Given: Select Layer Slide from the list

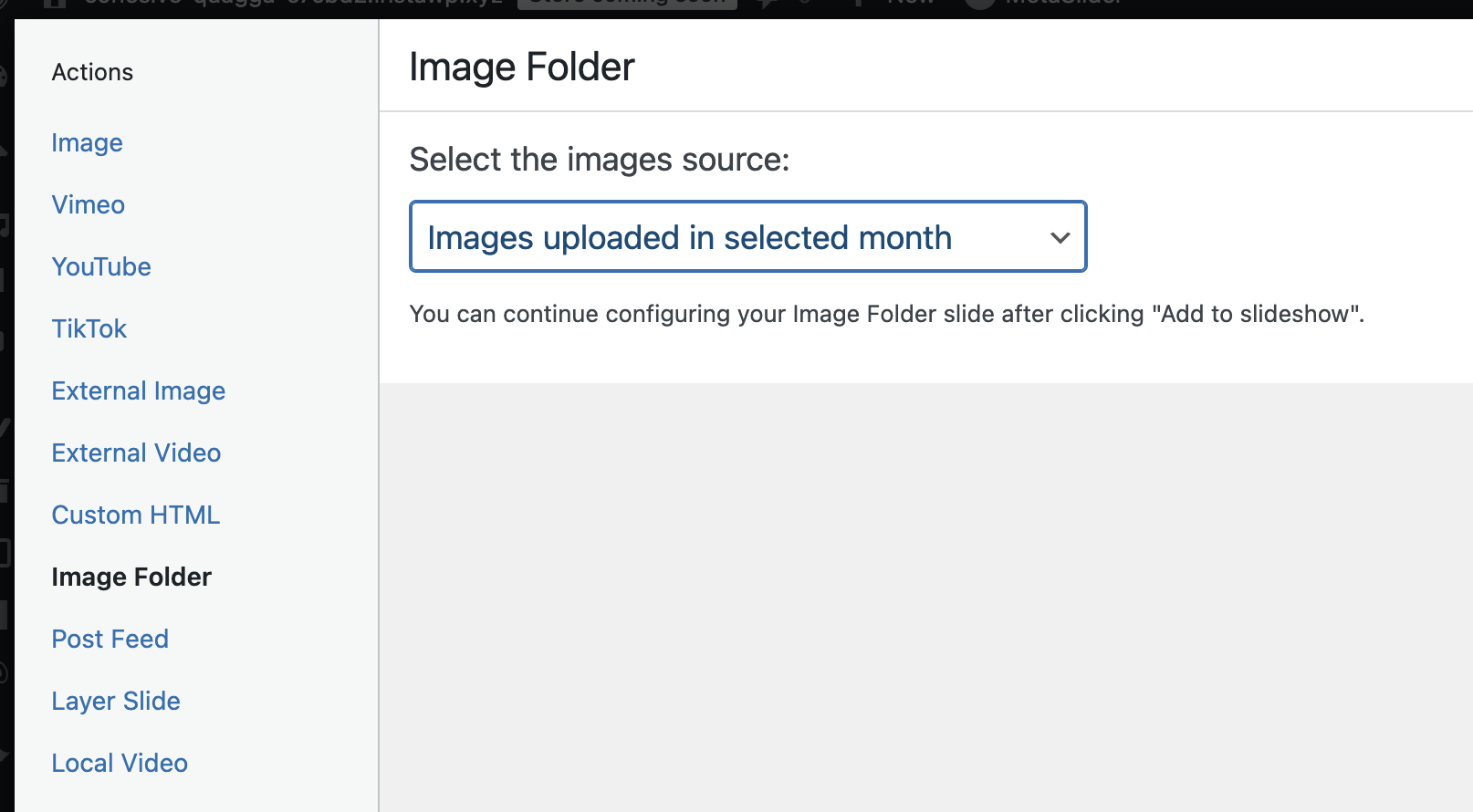Looking at the screenshot, I should pos(116,702).
